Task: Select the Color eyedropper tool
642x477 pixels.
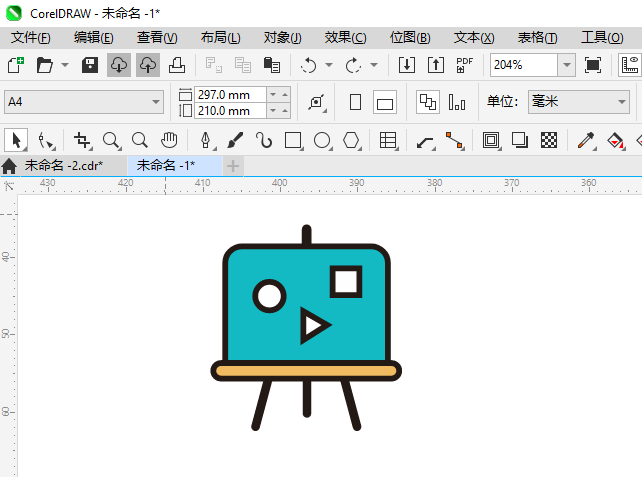Action: [x=586, y=140]
